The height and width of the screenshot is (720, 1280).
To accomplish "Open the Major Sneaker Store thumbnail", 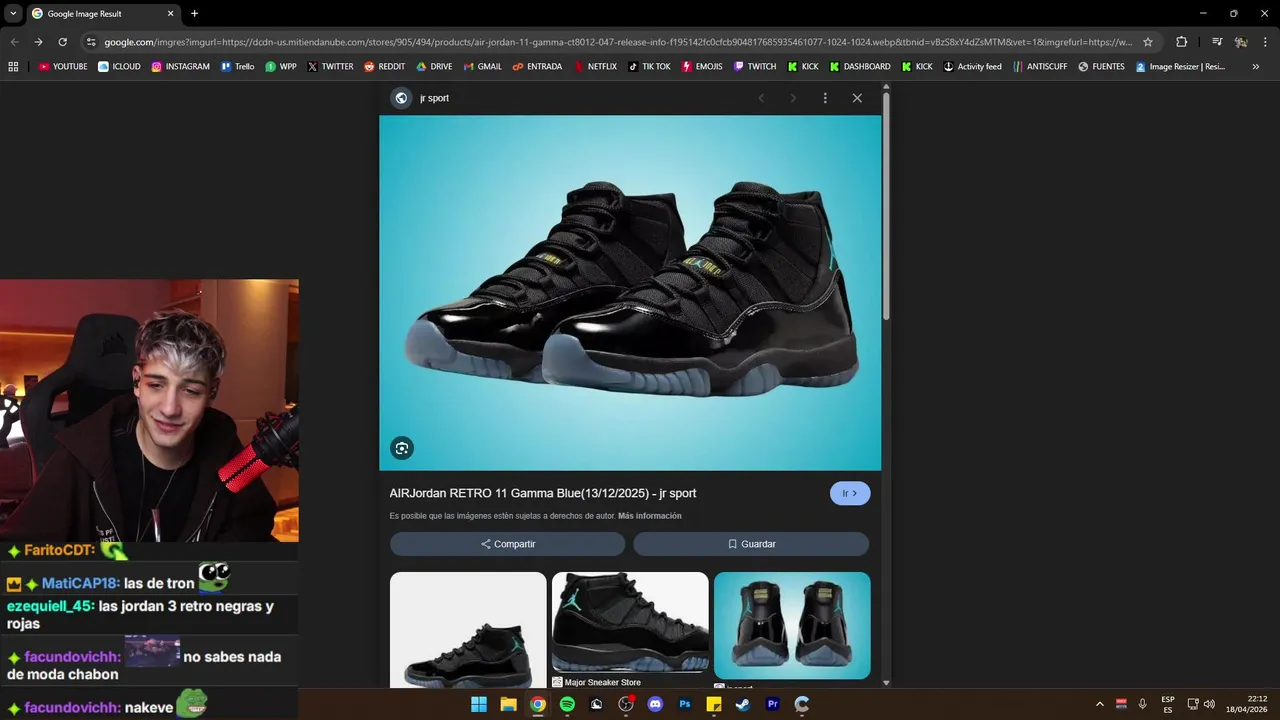I will 630,622.
